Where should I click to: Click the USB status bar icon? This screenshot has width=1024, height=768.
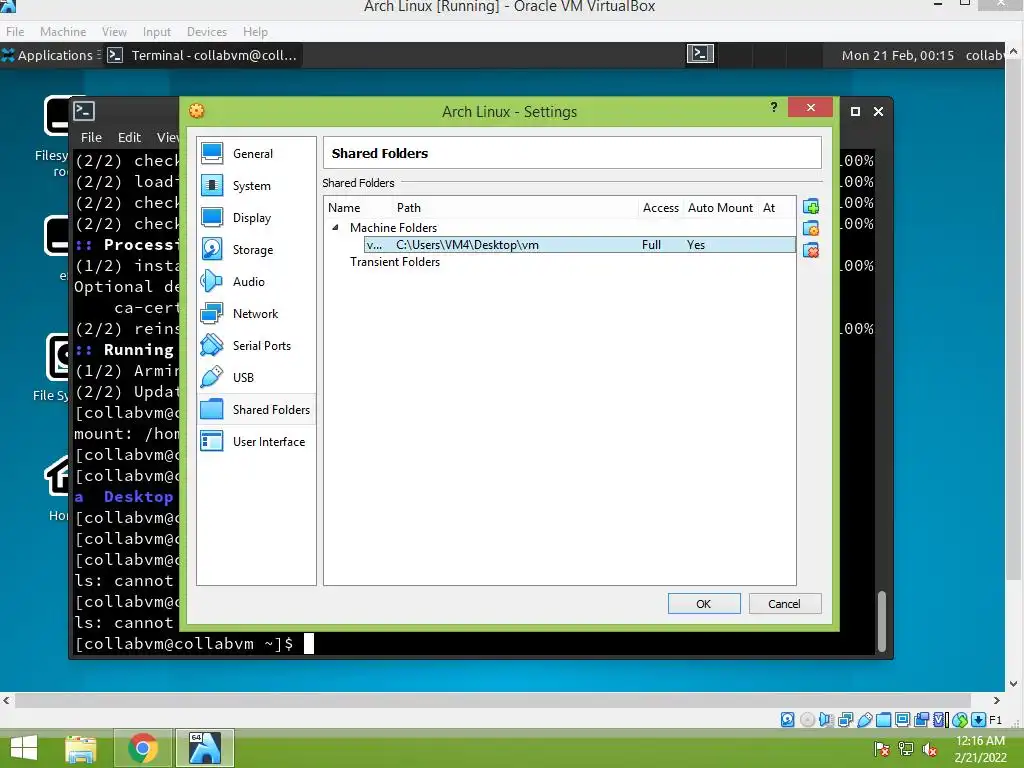pos(865,720)
